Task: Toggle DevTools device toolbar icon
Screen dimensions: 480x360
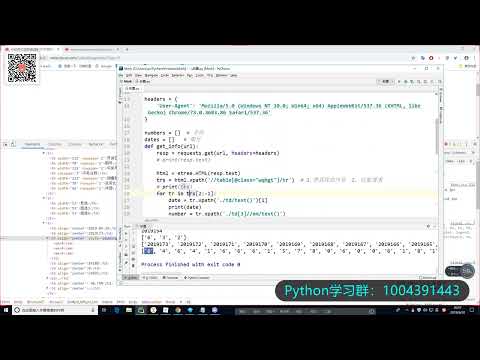Action: 13,144
